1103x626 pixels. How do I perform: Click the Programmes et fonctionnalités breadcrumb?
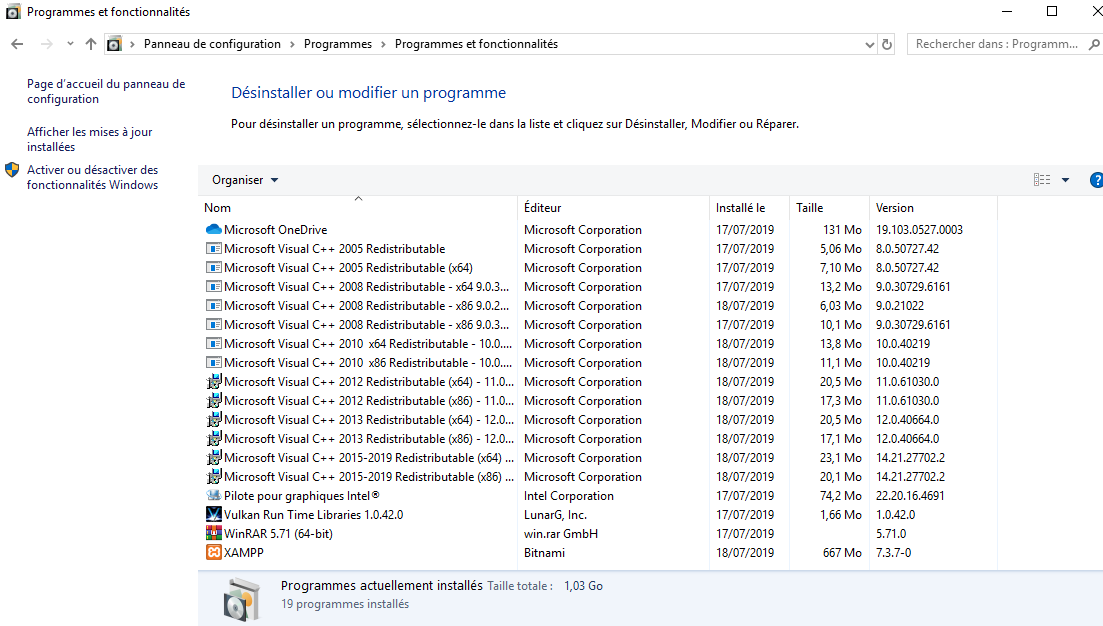point(476,44)
